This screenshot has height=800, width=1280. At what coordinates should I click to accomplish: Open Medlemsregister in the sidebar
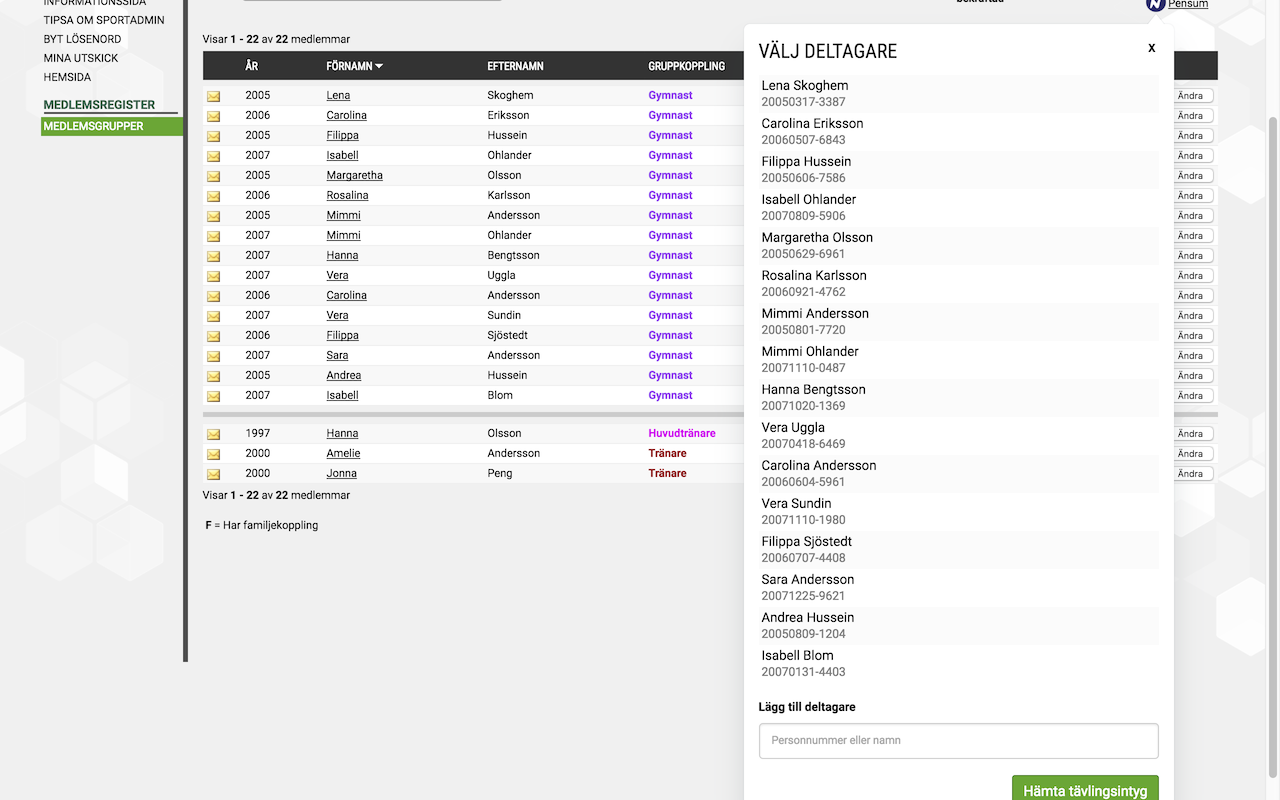pos(99,105)
